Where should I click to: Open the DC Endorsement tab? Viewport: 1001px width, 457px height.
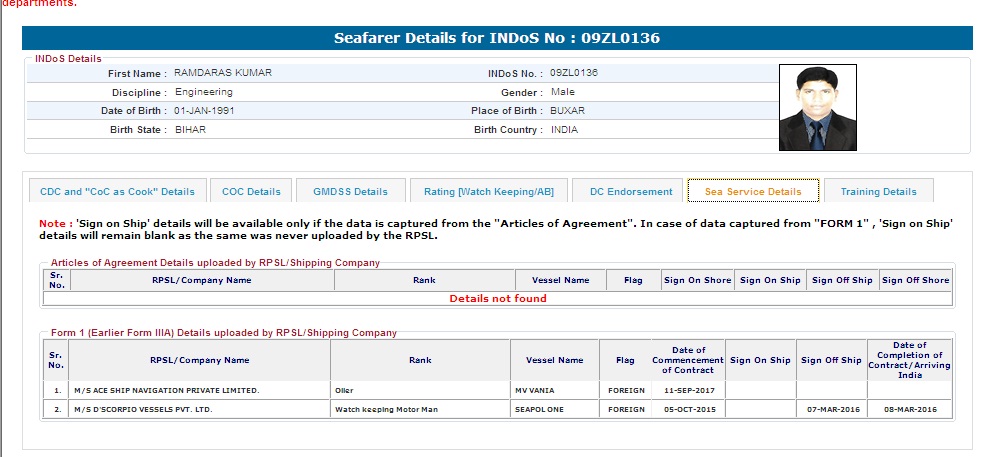(x=630, y=191)
